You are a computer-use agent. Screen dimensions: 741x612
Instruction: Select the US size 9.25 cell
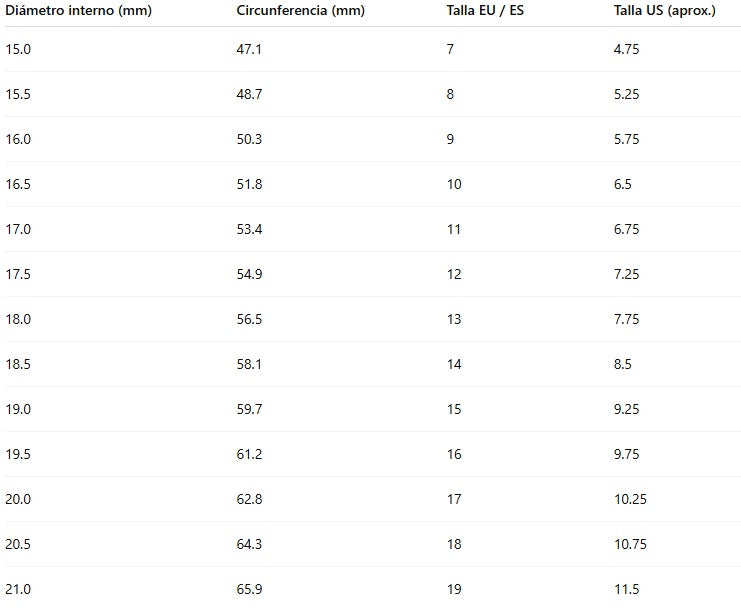pos(626,409)
